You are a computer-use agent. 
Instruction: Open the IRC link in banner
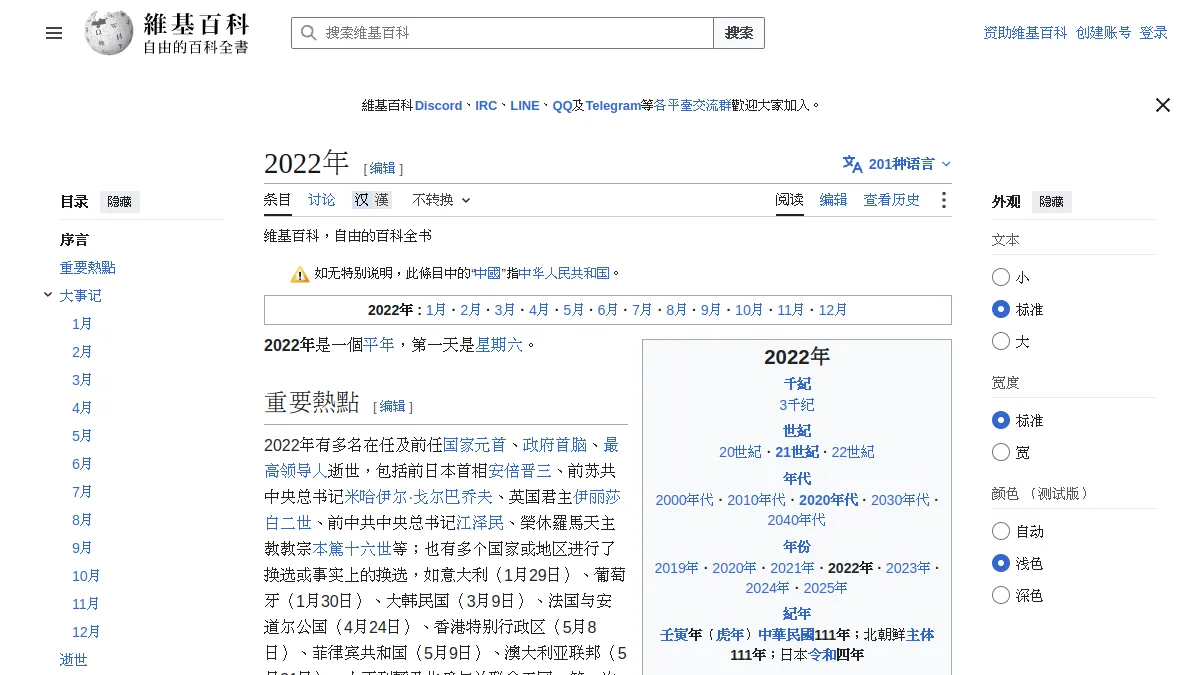(x=486, y=105)
